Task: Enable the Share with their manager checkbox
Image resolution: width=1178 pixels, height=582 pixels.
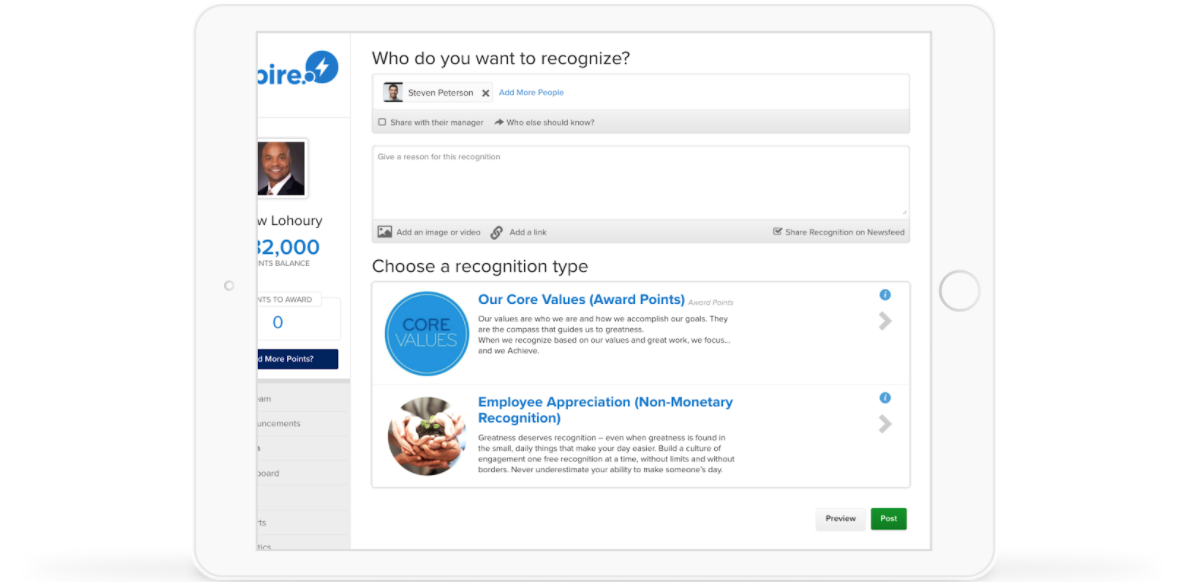Action: [x=382, y=121]
